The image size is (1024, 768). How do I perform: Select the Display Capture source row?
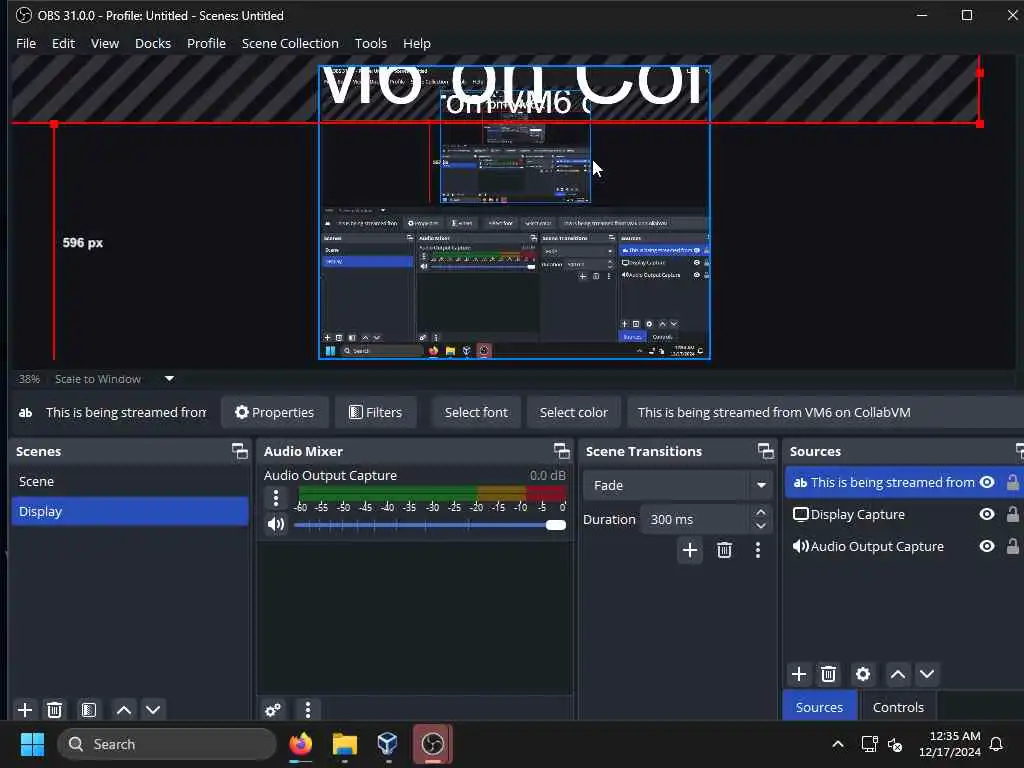tap(903, 514)
